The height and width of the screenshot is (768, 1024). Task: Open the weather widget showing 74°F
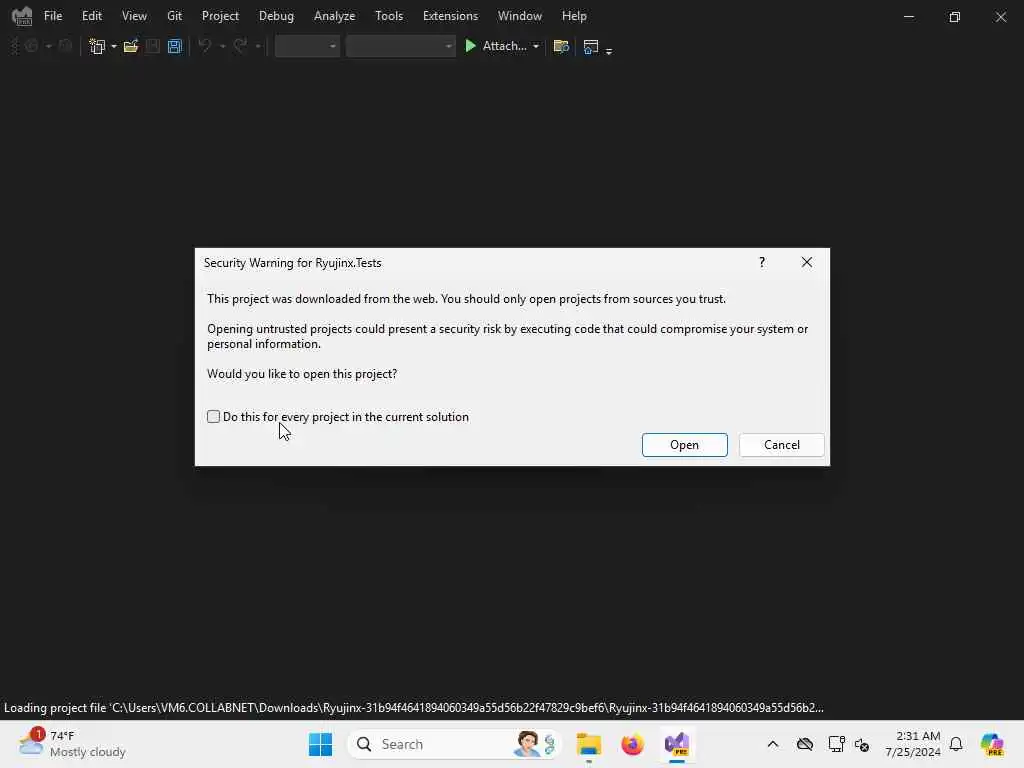(72, 744)
